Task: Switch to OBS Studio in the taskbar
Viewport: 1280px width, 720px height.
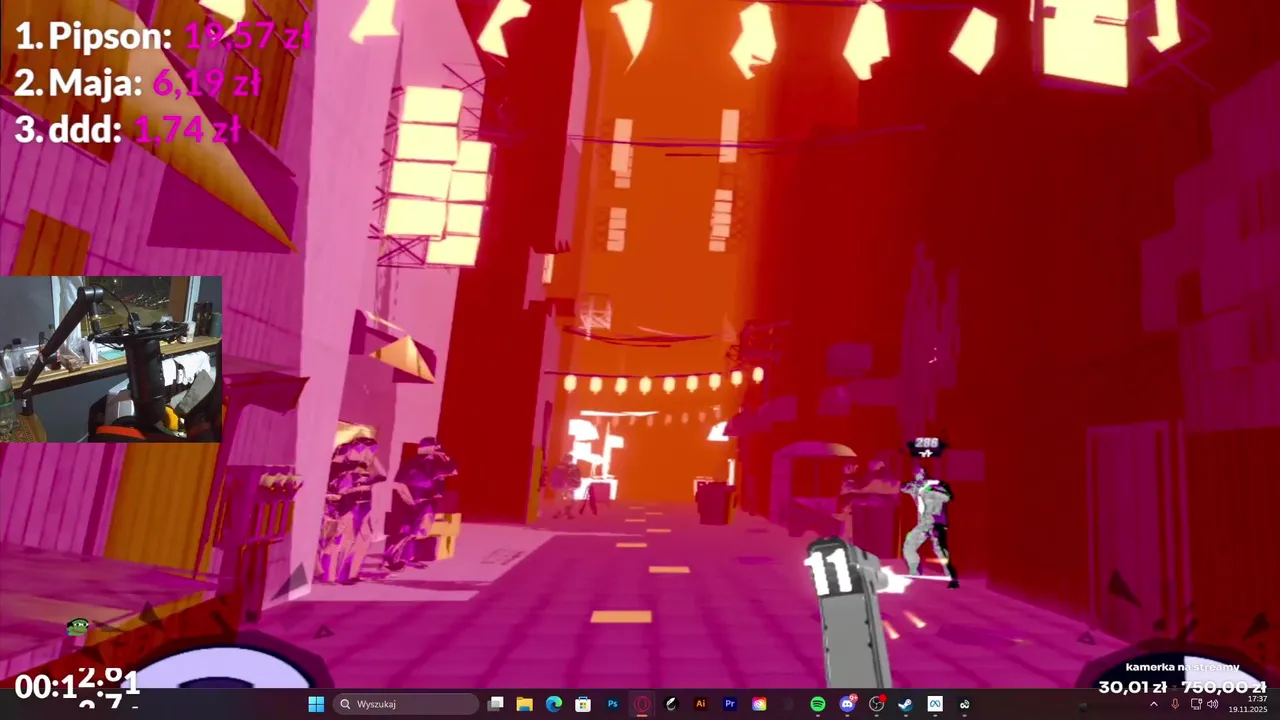Action: click(877, 704)
